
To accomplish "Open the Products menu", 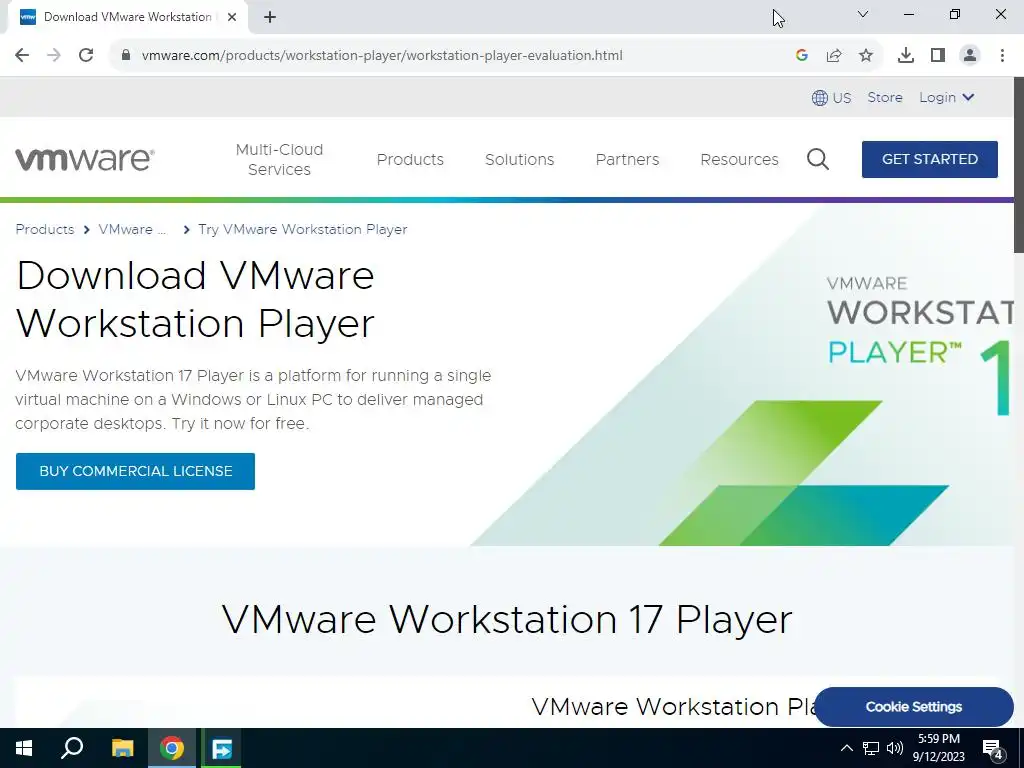I will [410, 159].
